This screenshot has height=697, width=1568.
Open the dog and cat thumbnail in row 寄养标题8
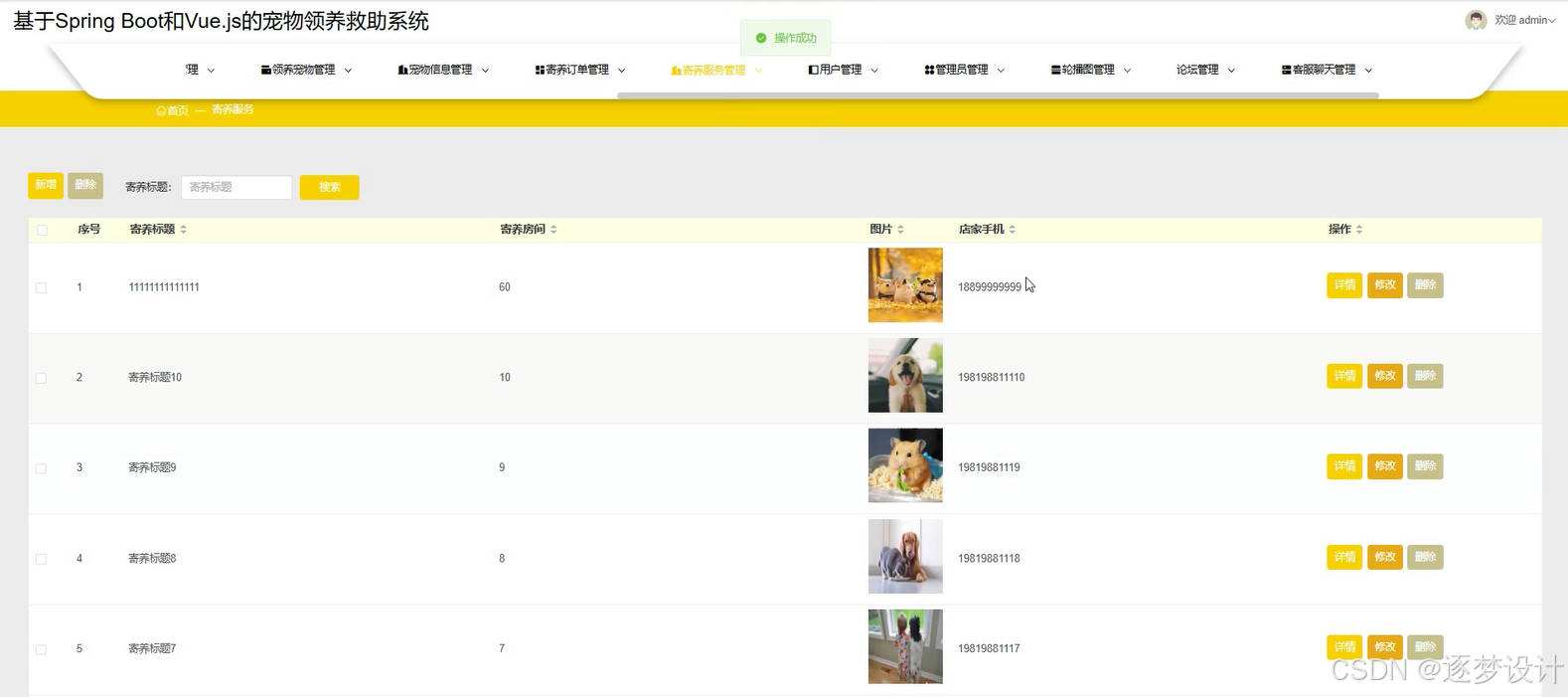905,557
